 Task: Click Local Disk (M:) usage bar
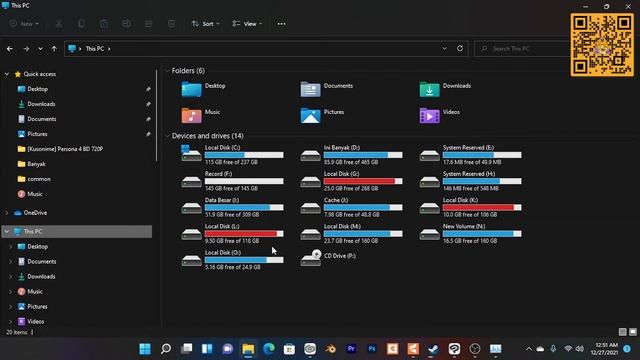[363, 233]
